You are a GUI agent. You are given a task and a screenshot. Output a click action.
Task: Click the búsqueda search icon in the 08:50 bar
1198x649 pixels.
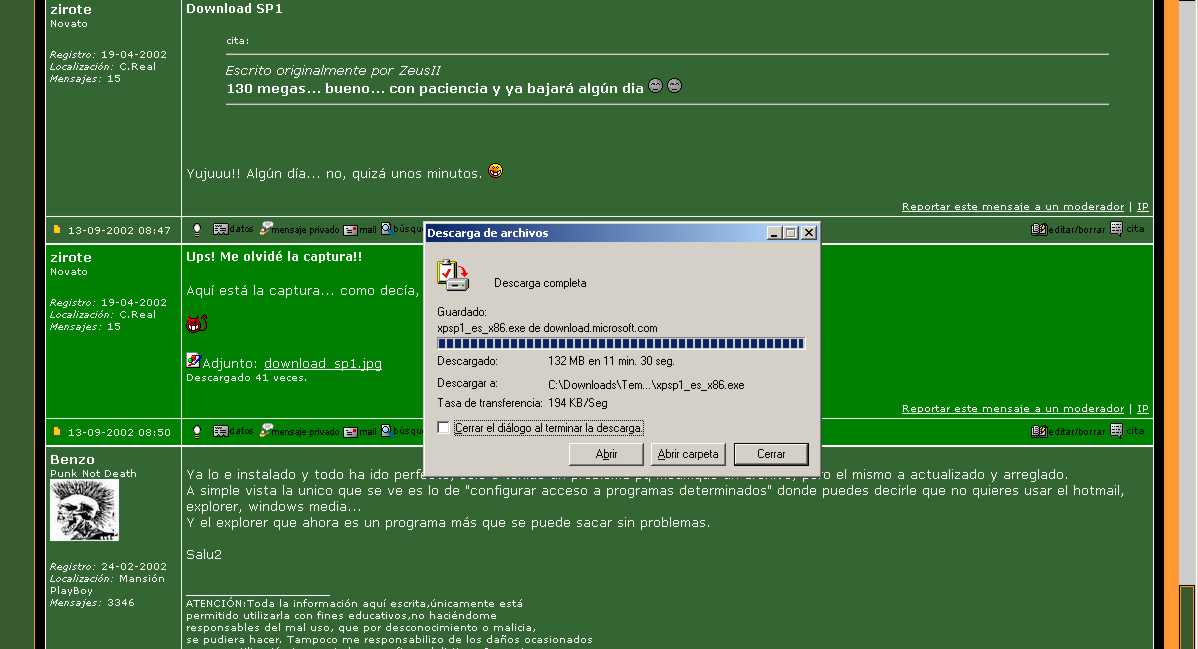pyautogui.click(x=387, y=430)
